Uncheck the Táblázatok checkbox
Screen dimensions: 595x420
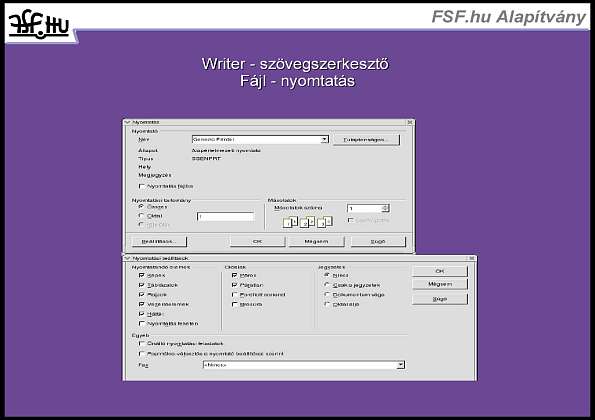(x=142, y=285)
